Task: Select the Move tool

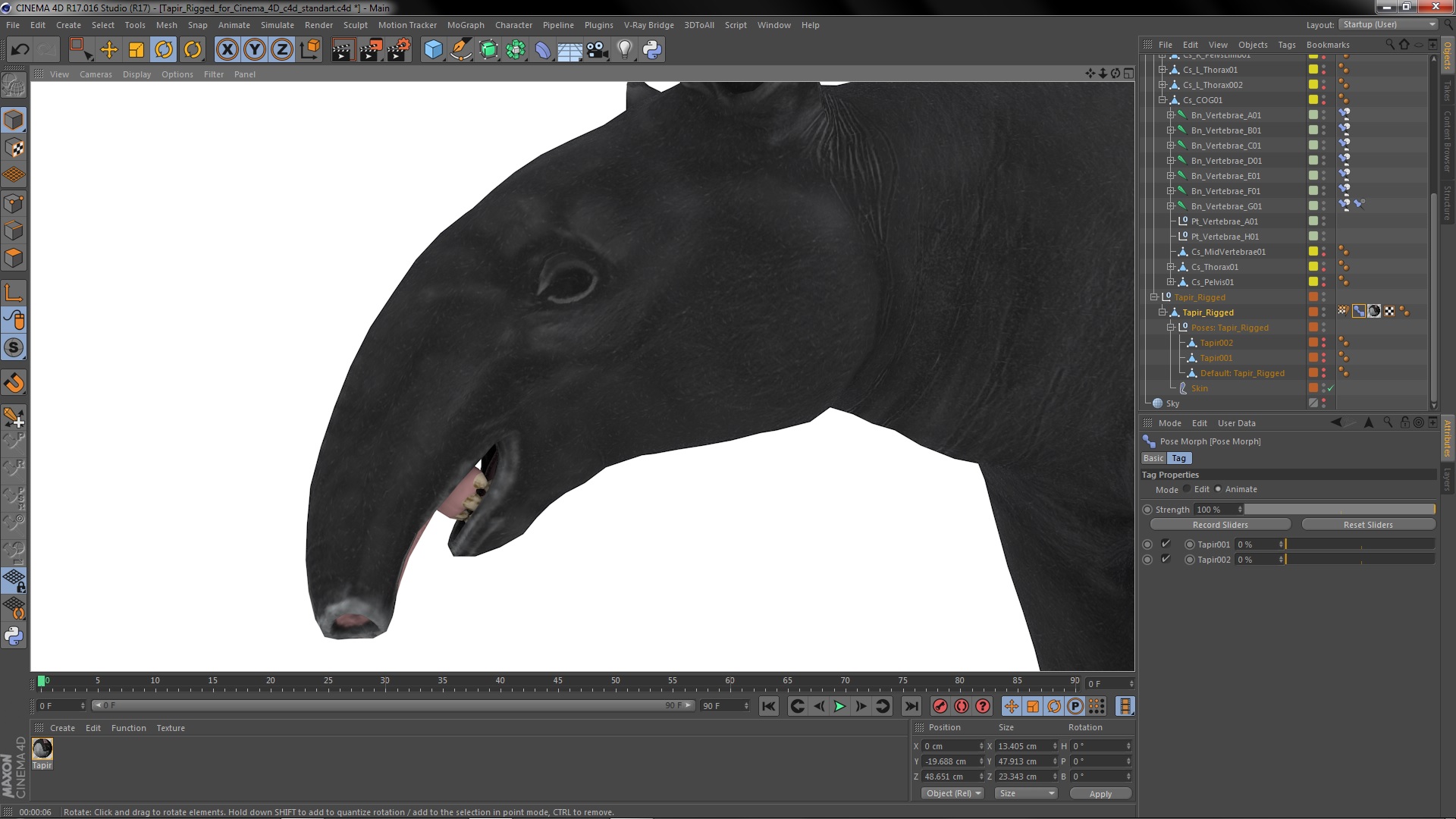Action: pos(109,50)
